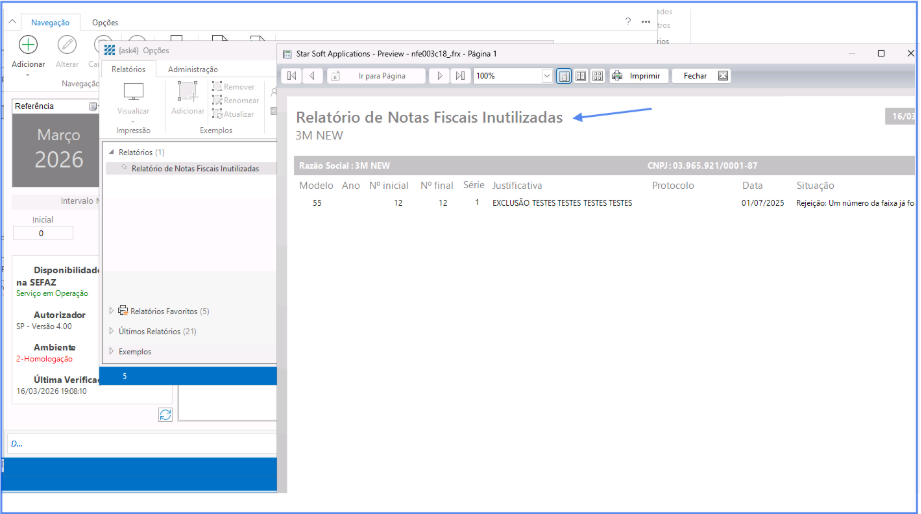Click the Imprimir button

click(x=636, y=76)
